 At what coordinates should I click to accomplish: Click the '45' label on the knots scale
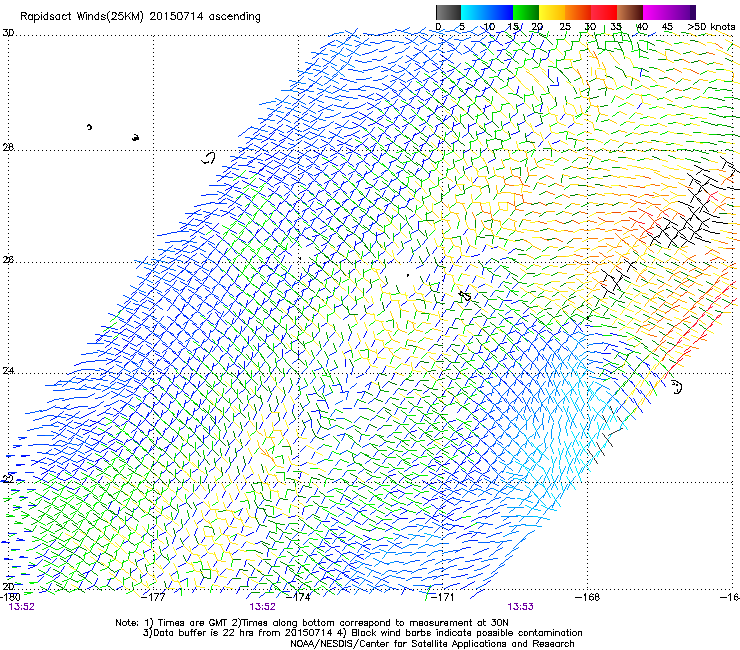coord(667,27)
